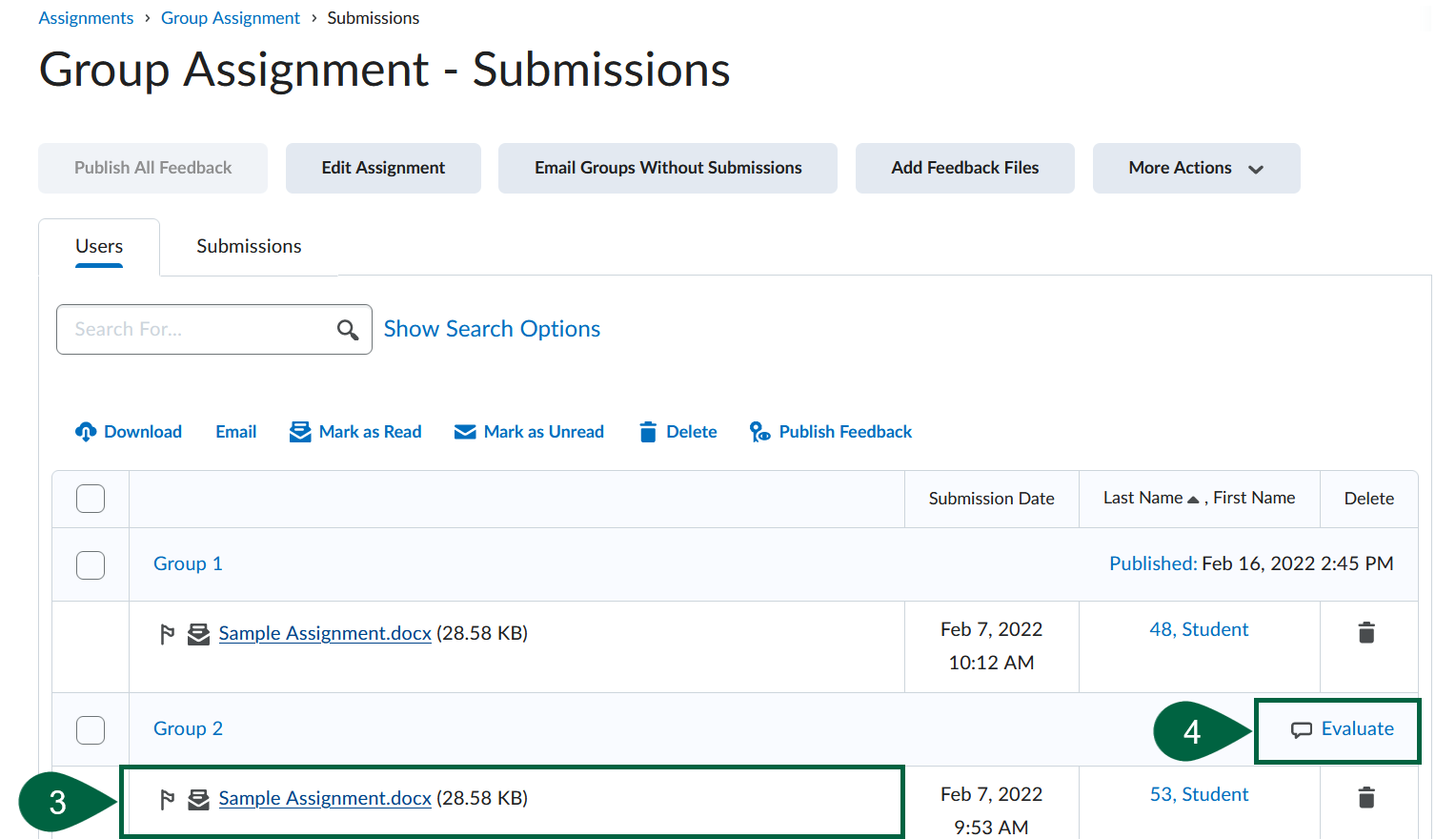Expand Show Search Options
The image size is (1456, 839).
492,329
